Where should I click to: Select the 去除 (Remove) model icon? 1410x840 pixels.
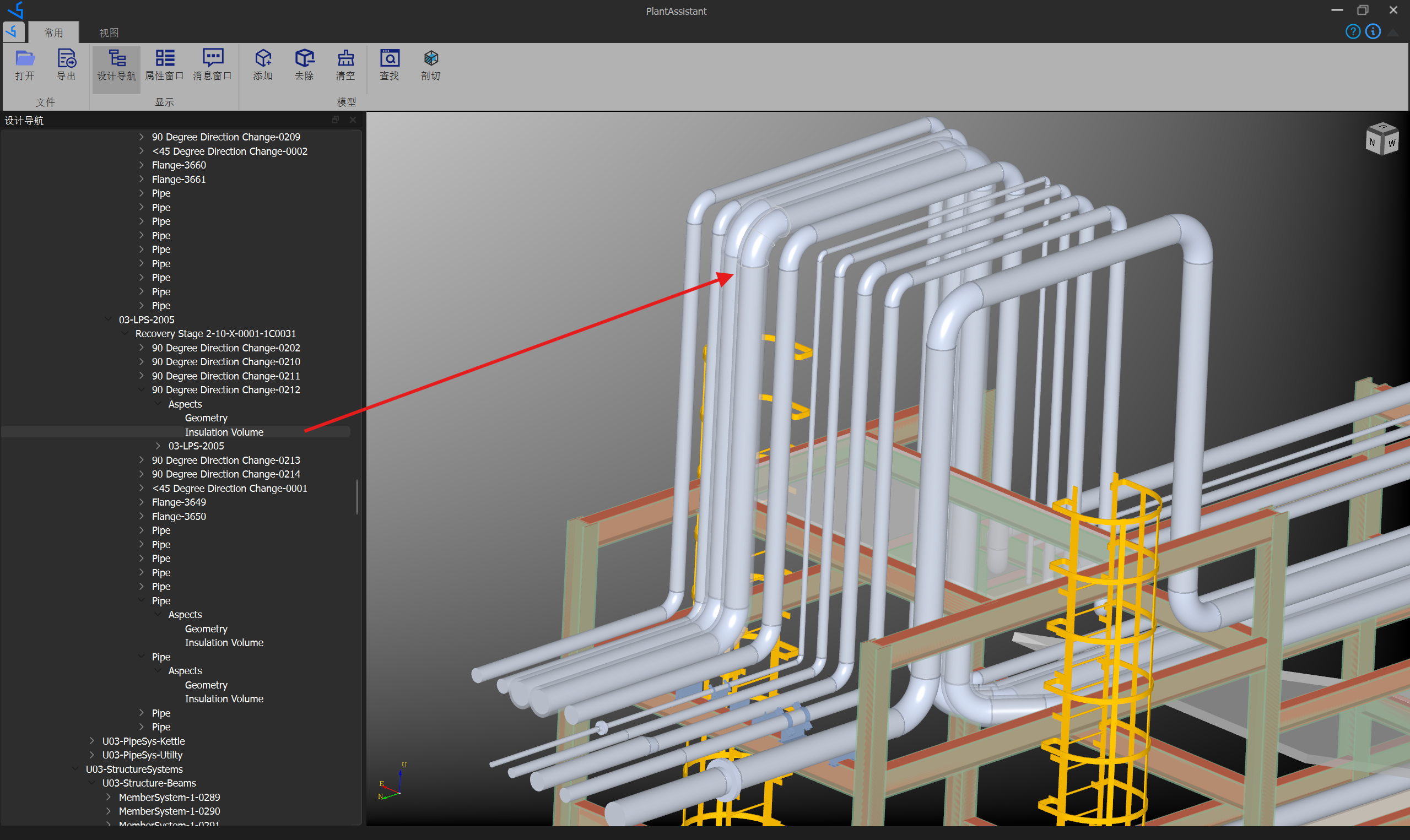(x=305, y=65)
